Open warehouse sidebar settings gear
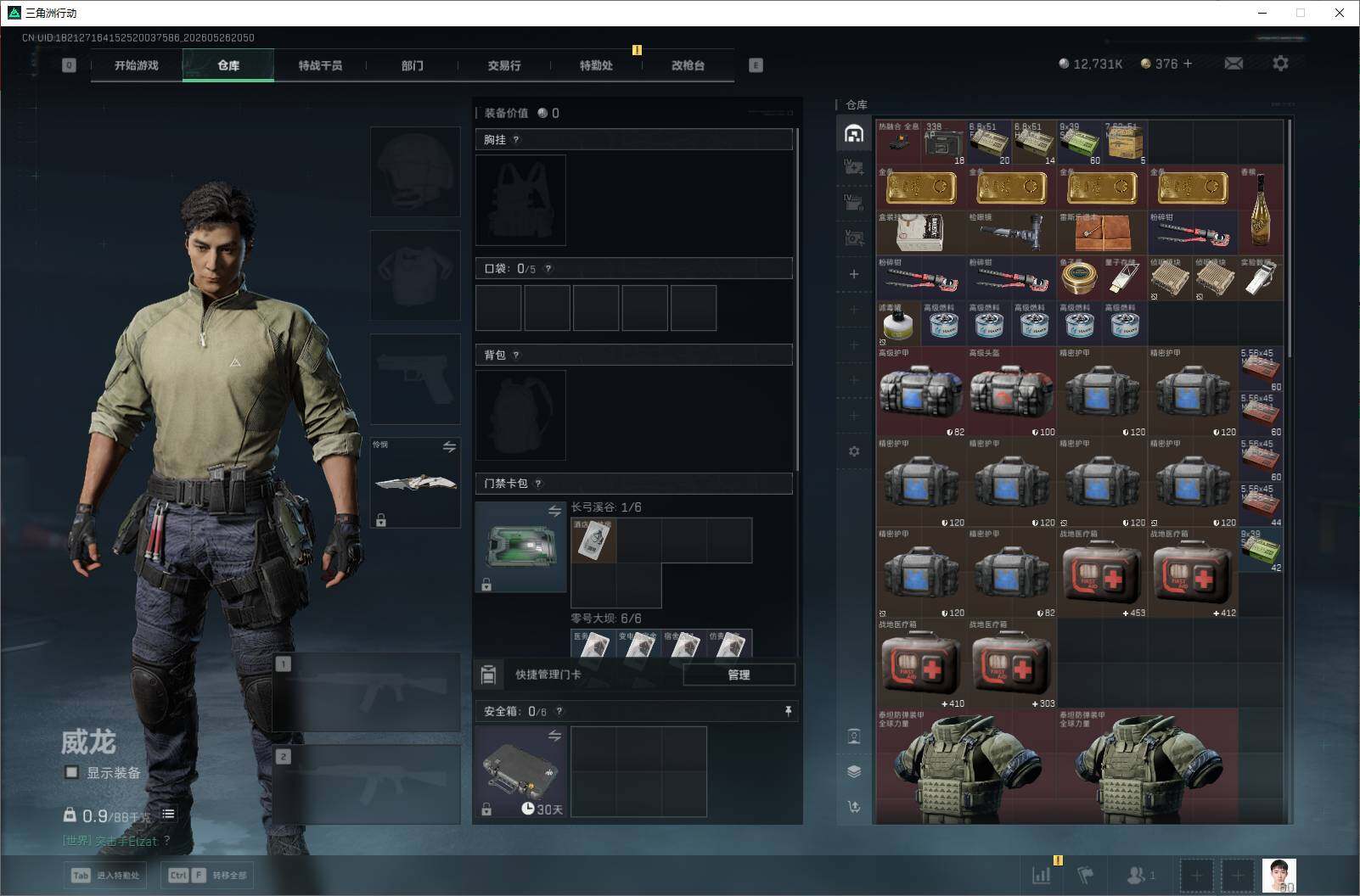This screenshot has height=896, width=1360. click(854, 451)
